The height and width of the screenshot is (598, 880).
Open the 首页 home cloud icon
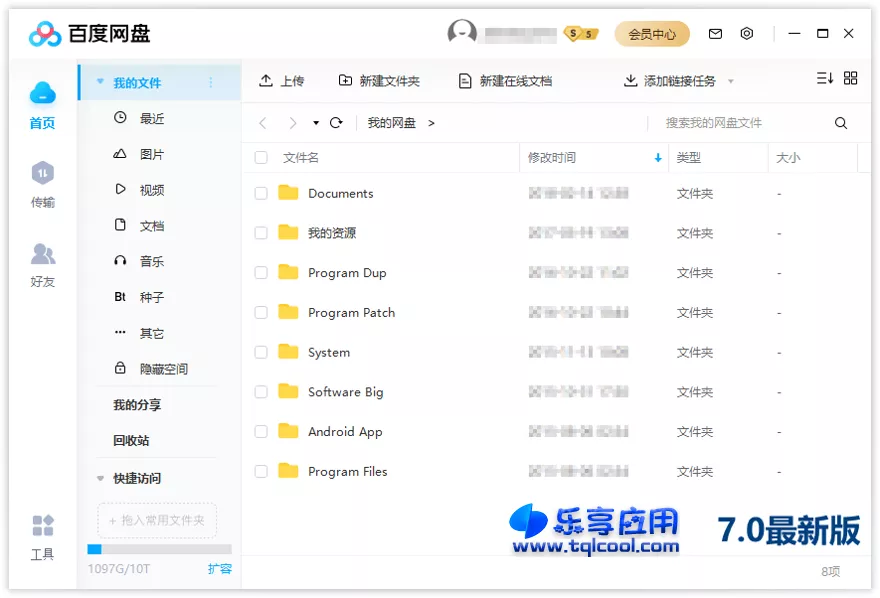pos(43,93)
